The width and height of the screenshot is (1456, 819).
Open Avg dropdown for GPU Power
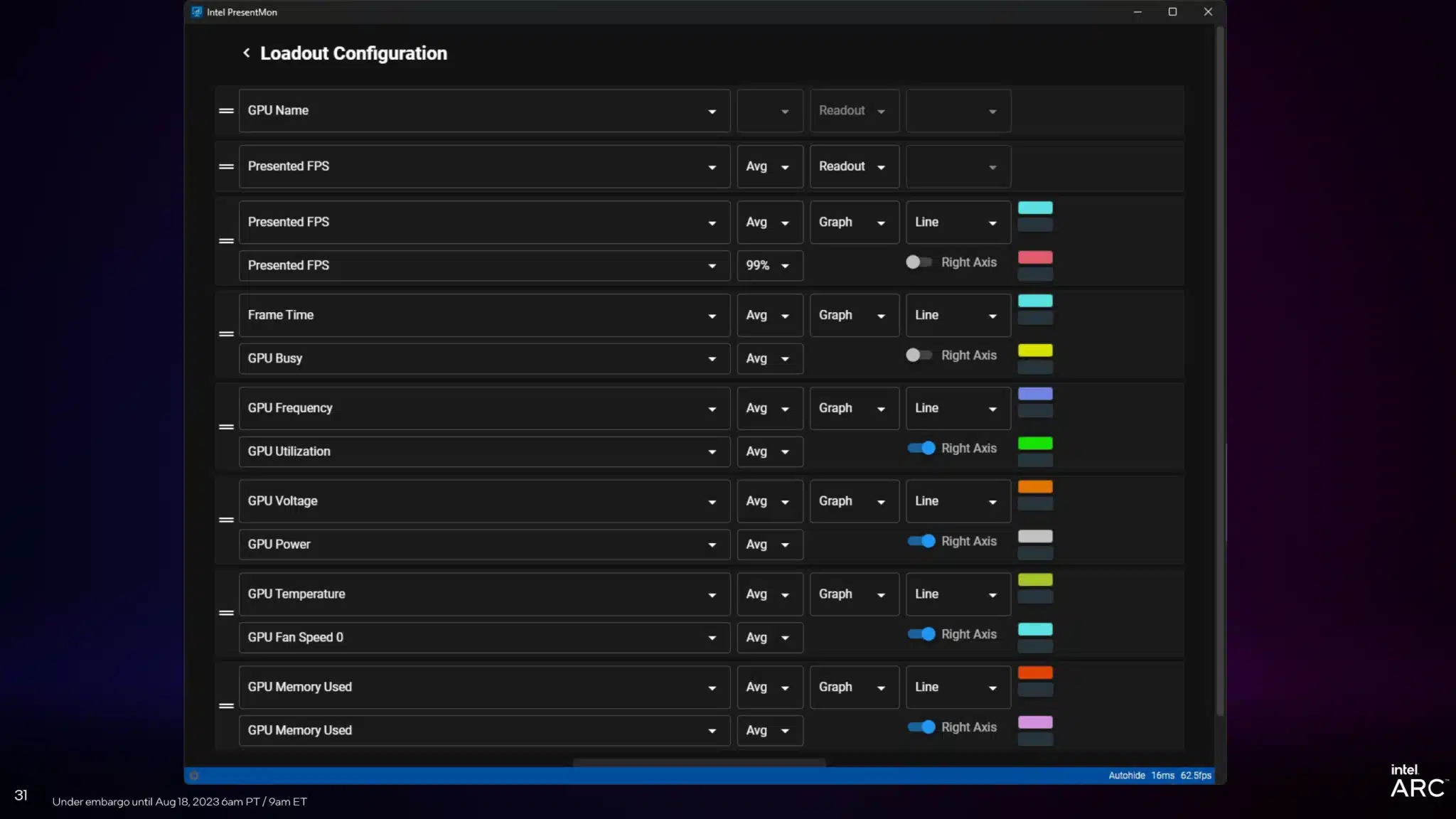(x=770, y=545)
